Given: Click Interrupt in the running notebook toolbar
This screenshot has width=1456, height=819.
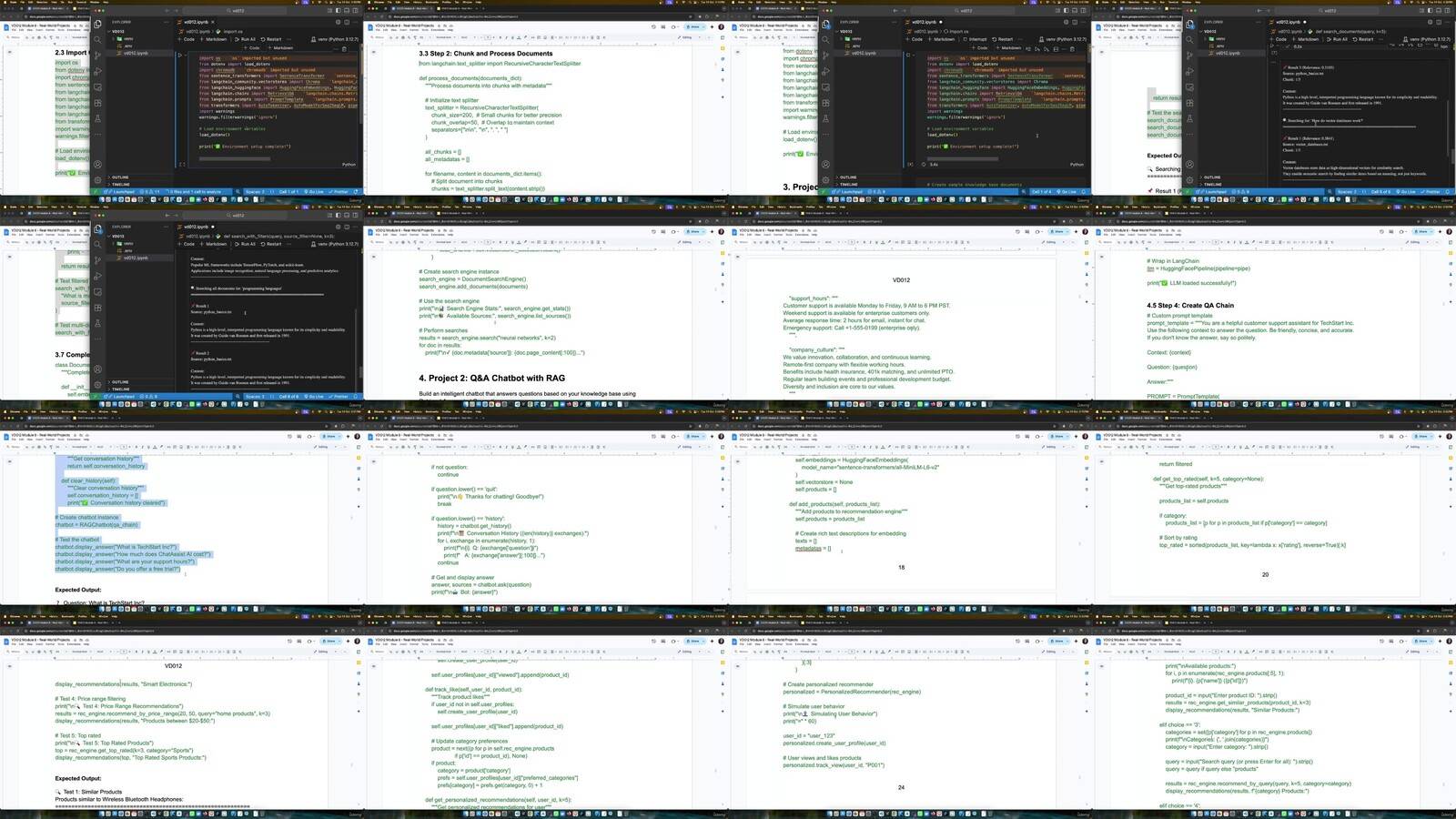Looking at the screenshot, I should coord(976,39).
